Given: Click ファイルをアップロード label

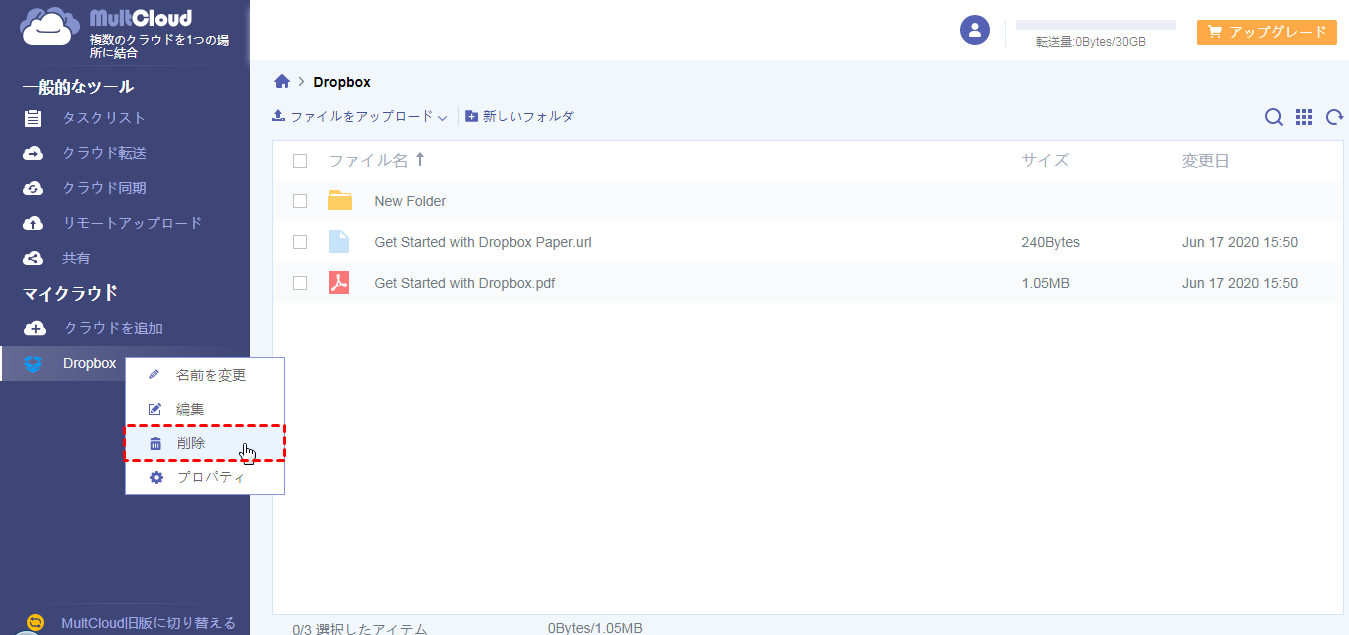Looking at the screenshot, I should [x=361, y=117].
